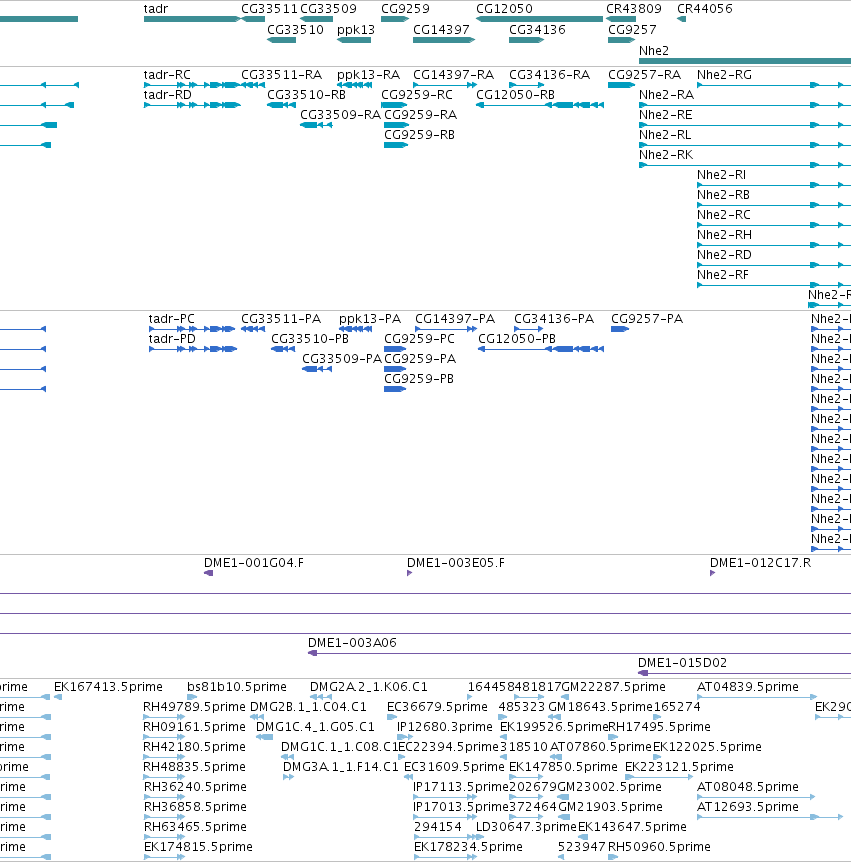The width and height of the screenshot is (851, 862).
Task: Click the ppk13 gene label
Action: (356, 30)
